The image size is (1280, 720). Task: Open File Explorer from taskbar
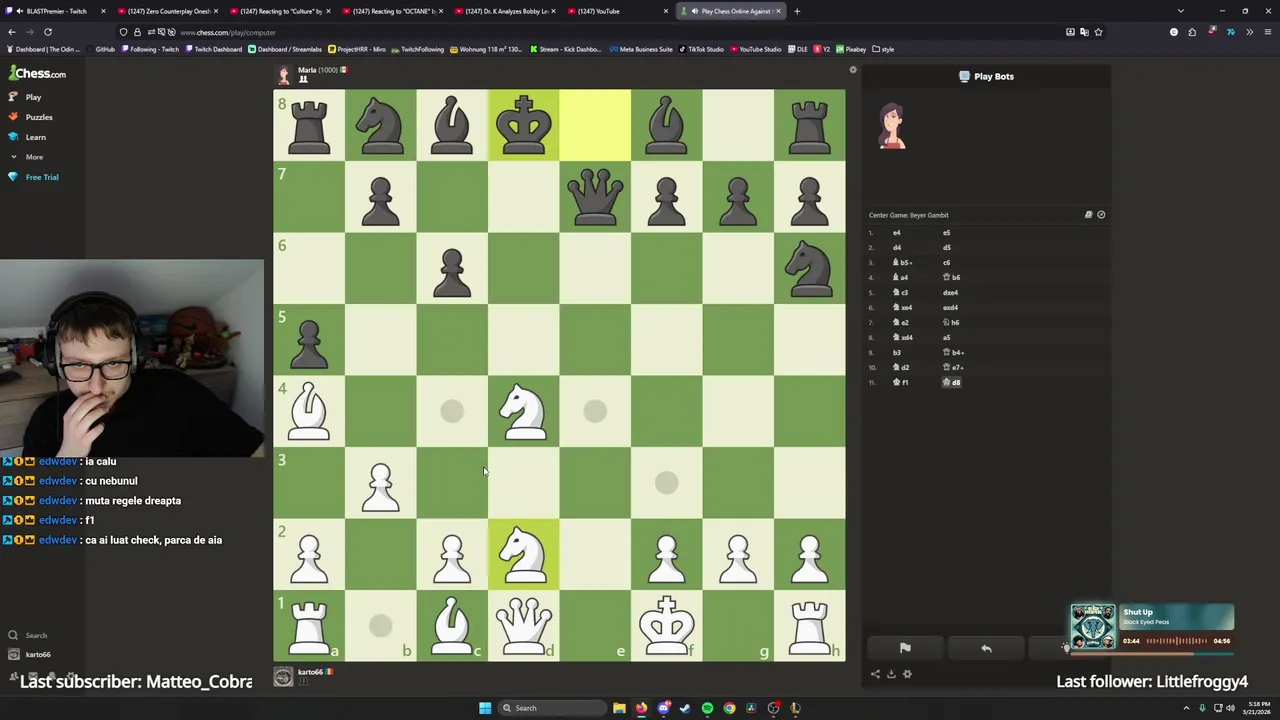[x=619, y=708]
